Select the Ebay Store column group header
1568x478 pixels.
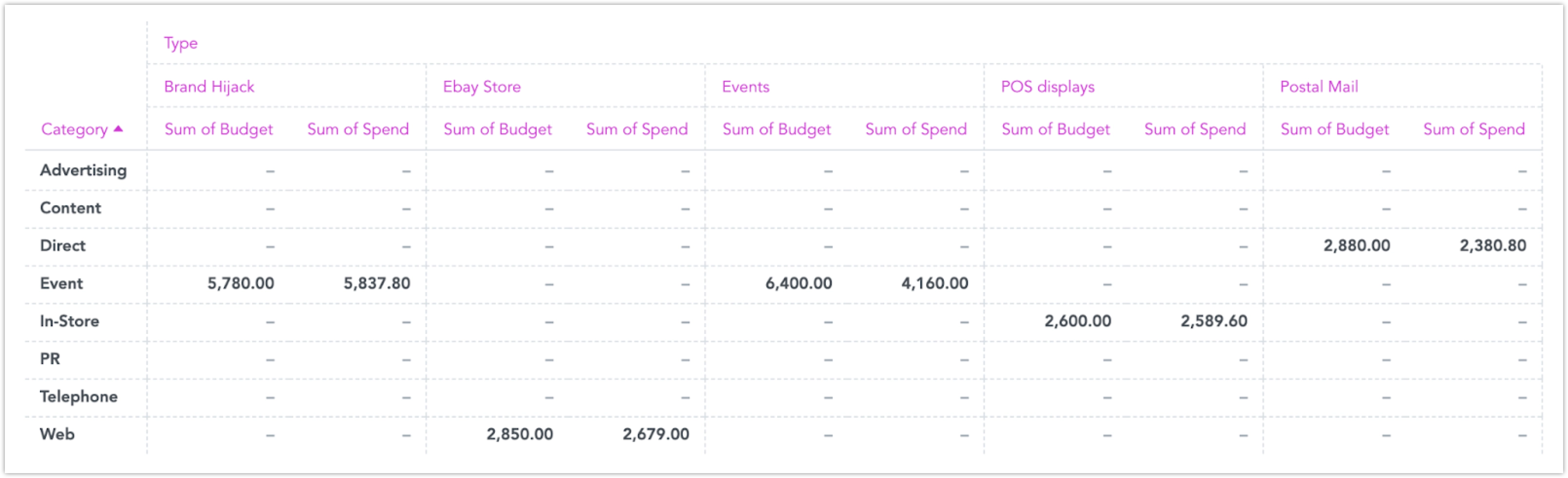[x=482, y=86]
